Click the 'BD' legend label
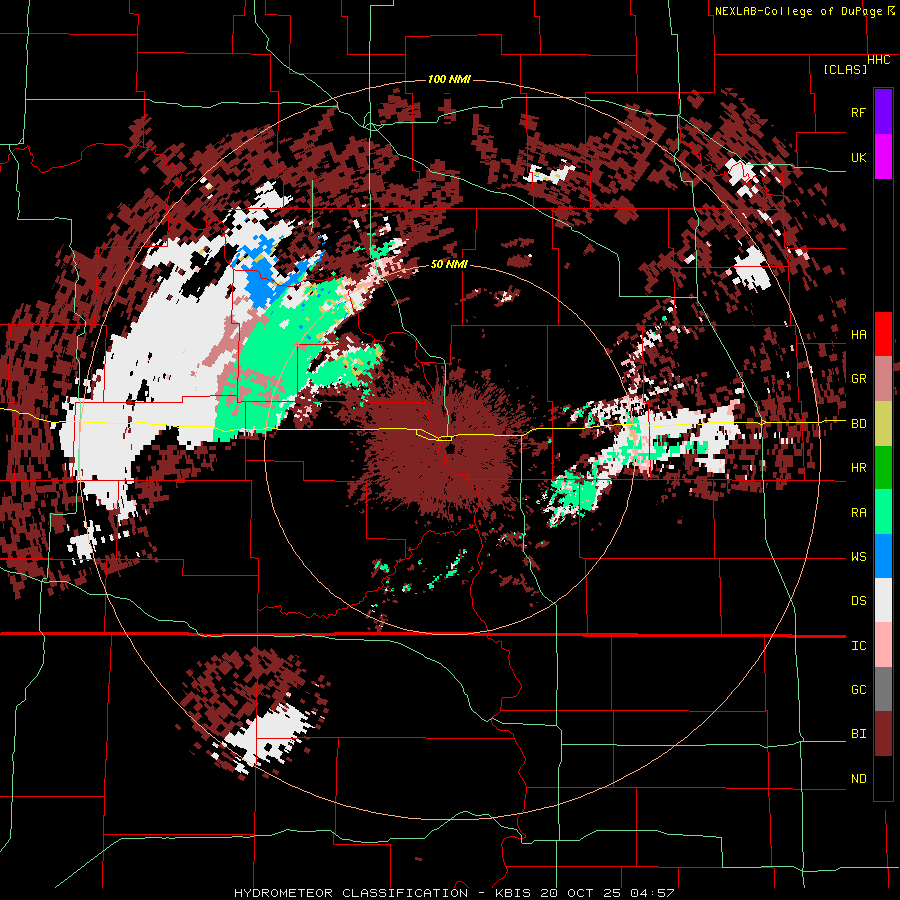Image resolution: width=900 pixels, height=900 pixels. [x=859, y=424]
